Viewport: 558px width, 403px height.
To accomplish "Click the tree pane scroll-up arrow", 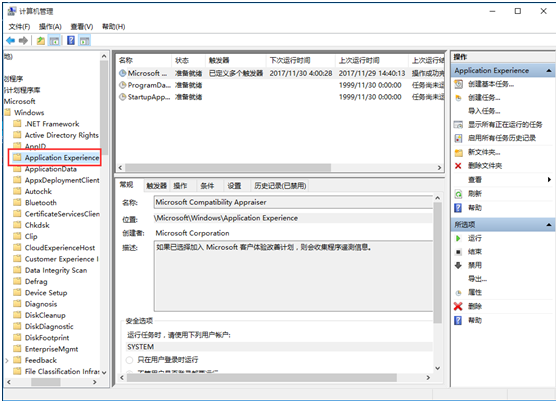I will (x=104, y=56).
